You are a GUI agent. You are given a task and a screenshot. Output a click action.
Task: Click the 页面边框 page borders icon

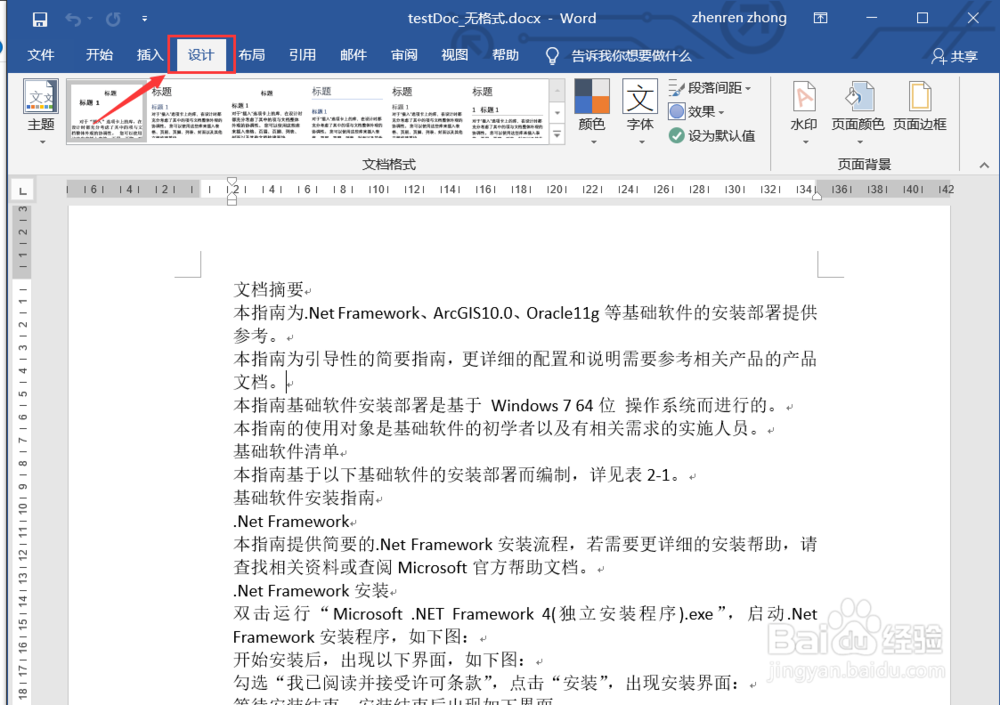coord(919,107)
